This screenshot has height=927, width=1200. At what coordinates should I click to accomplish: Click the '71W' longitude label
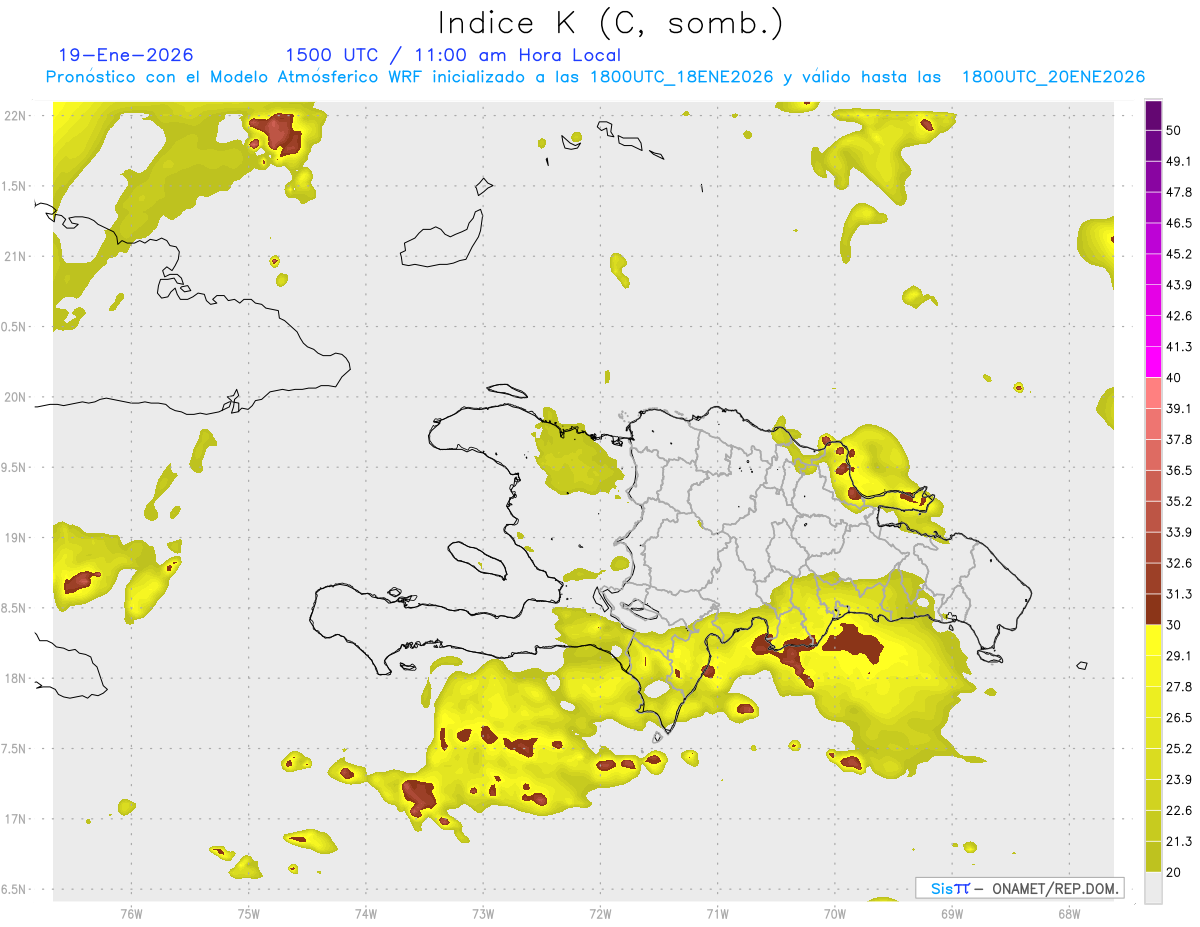(717, 914)
